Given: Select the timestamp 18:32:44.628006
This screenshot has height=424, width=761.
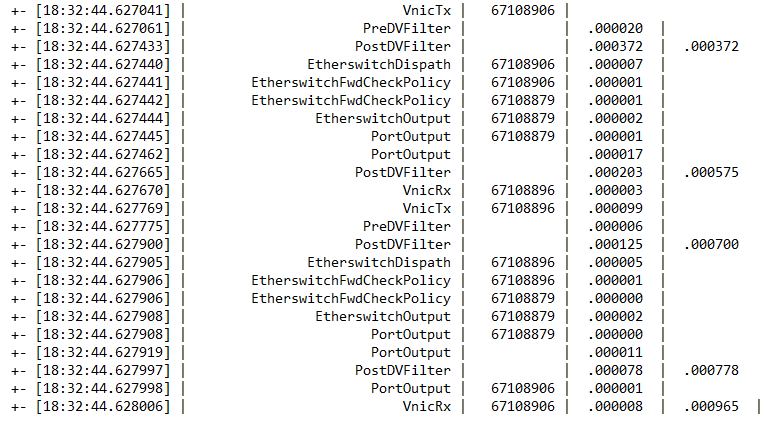Looking at the screenshot, I should pos(103,406).
